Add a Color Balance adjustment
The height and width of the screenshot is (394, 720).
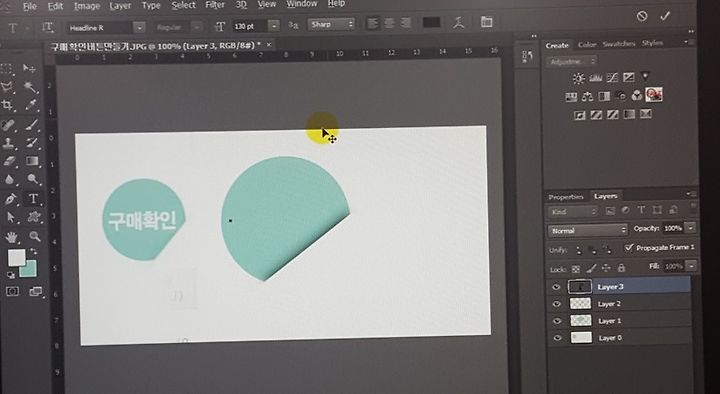coord(587,96)
